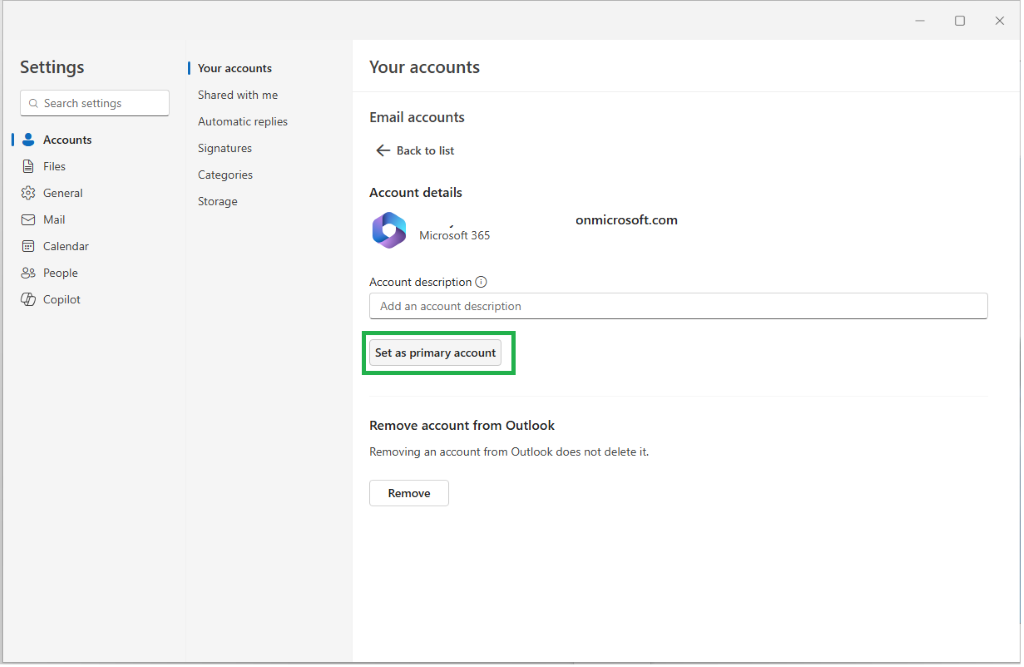Click the General gear icon
The width and height of the screenshot is (1024, 667).
[x=28, y=193]
